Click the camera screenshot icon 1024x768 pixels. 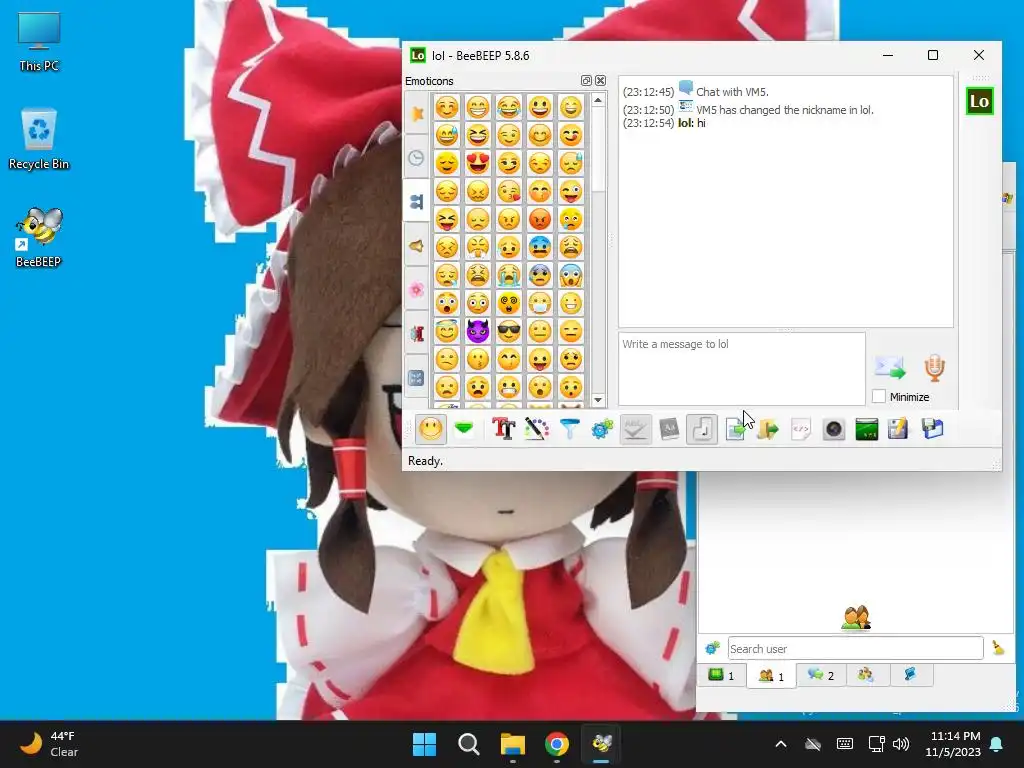click(x=834, y=429)
